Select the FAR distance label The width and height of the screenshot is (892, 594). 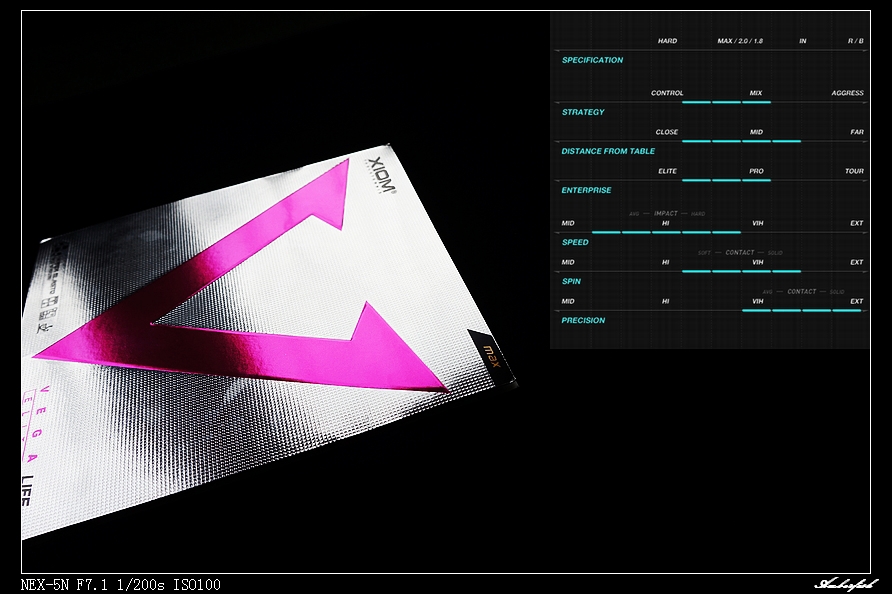857,132
